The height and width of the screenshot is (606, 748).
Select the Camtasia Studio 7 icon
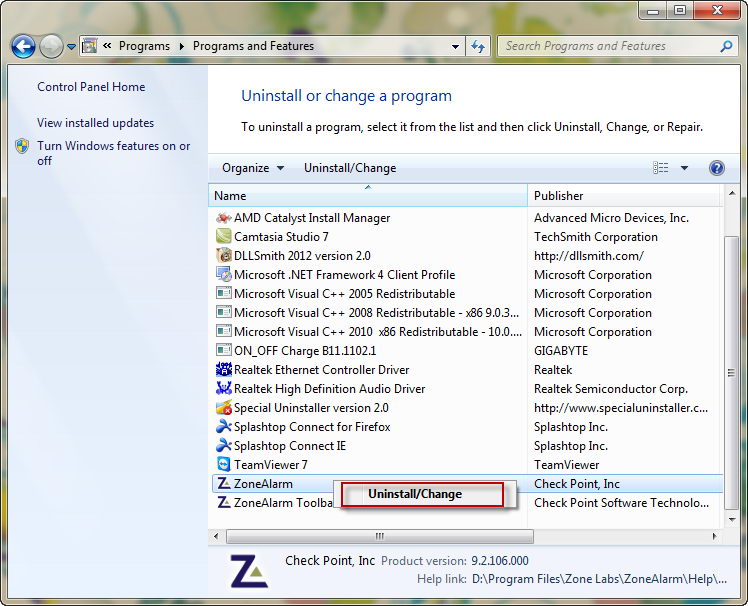point(224,237)
